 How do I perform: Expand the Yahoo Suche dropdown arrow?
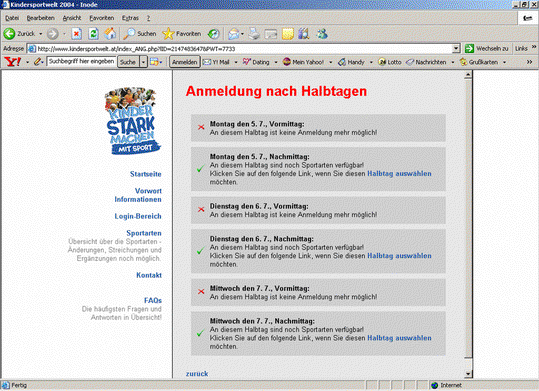coord(143,62)
